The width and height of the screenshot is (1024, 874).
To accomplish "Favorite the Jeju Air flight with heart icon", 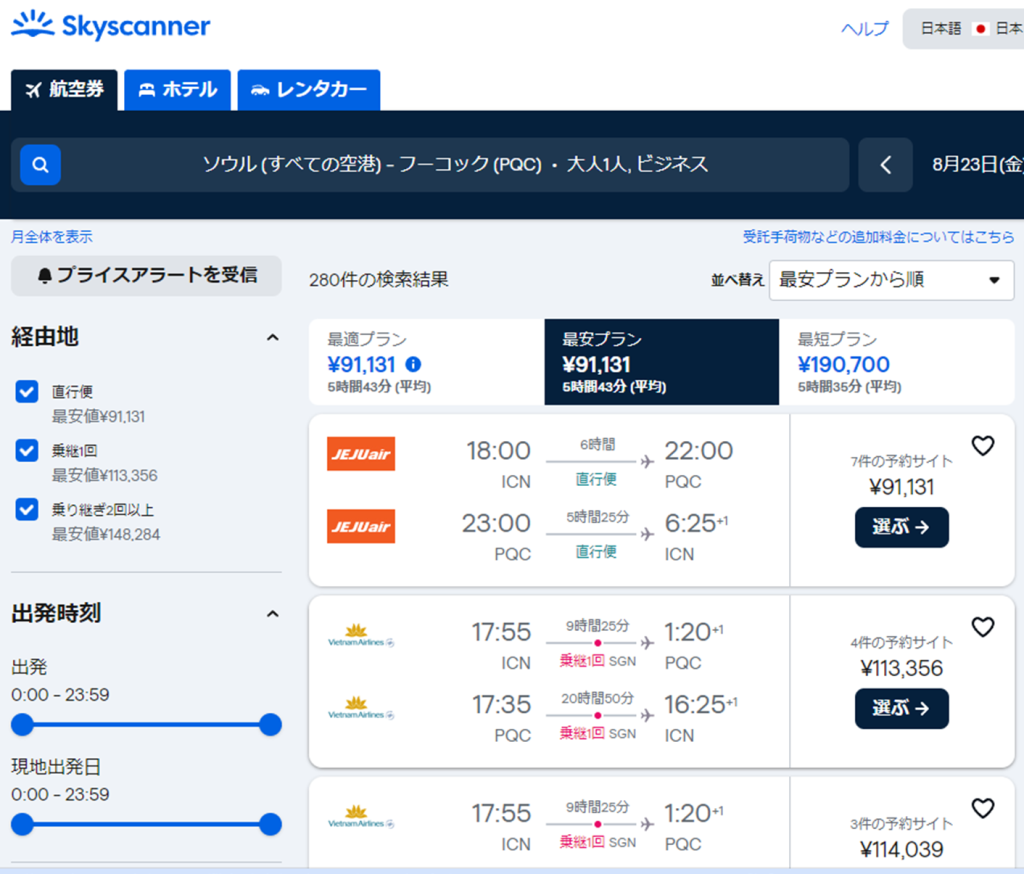I will (x=983, y=446).
